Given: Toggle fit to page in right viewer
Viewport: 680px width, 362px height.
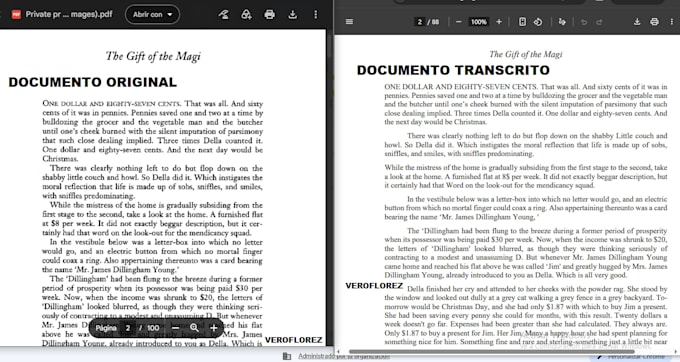Looking at the screenshot, I should 522,22.
